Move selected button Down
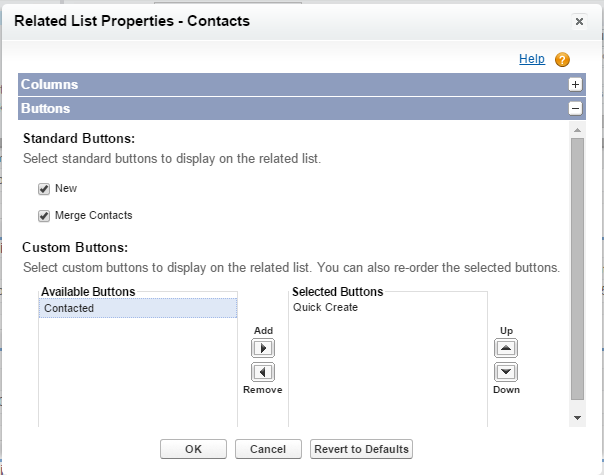Screen dimensions: 604x475 pyautogui.click(x=506, y=372)
